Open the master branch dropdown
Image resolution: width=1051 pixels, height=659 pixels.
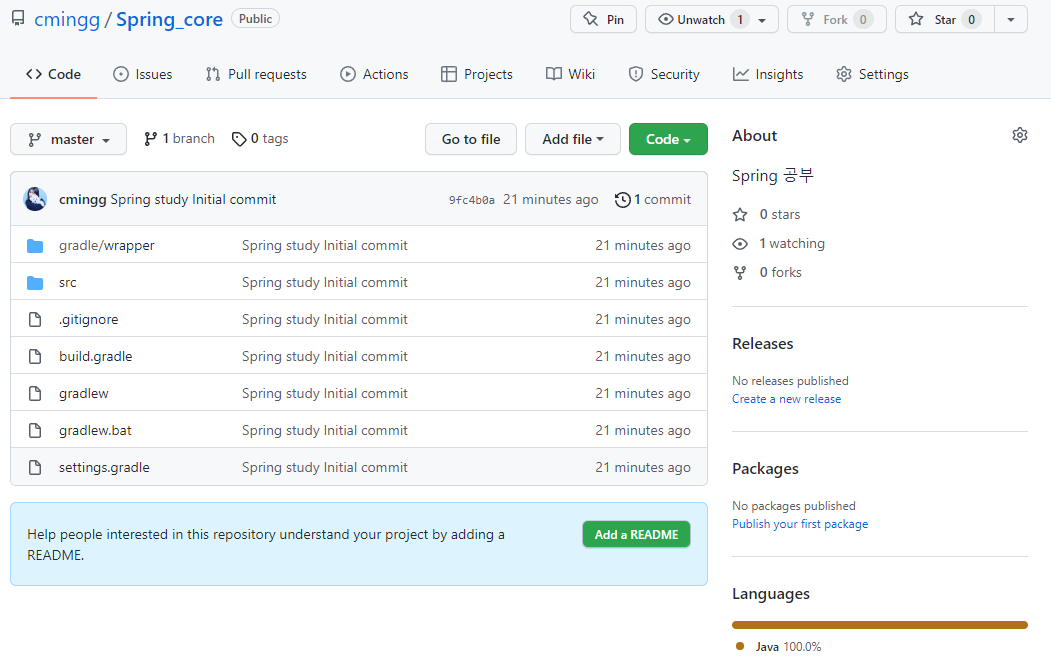[x=68, y=139]
